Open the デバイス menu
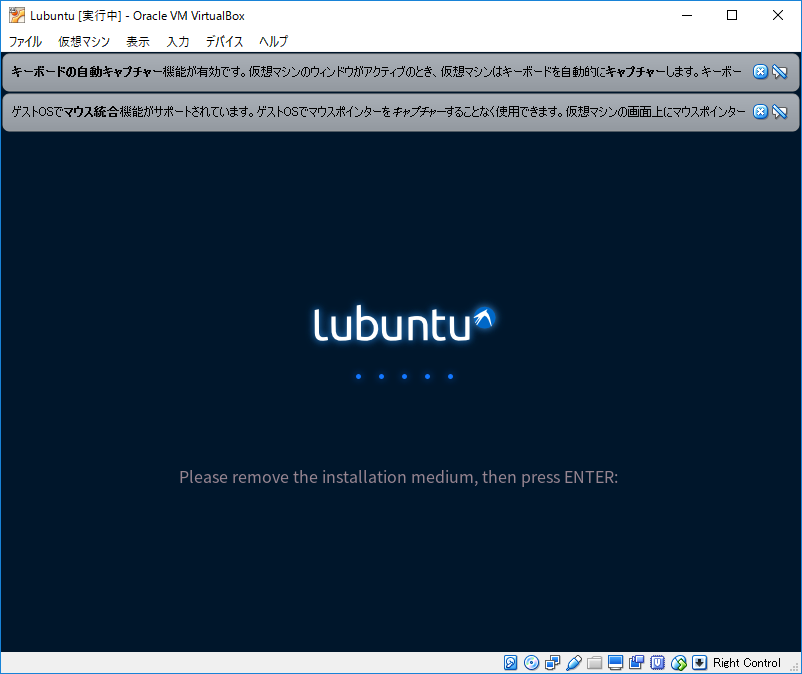This screenshot has width=802, height=674. (224, 41)
